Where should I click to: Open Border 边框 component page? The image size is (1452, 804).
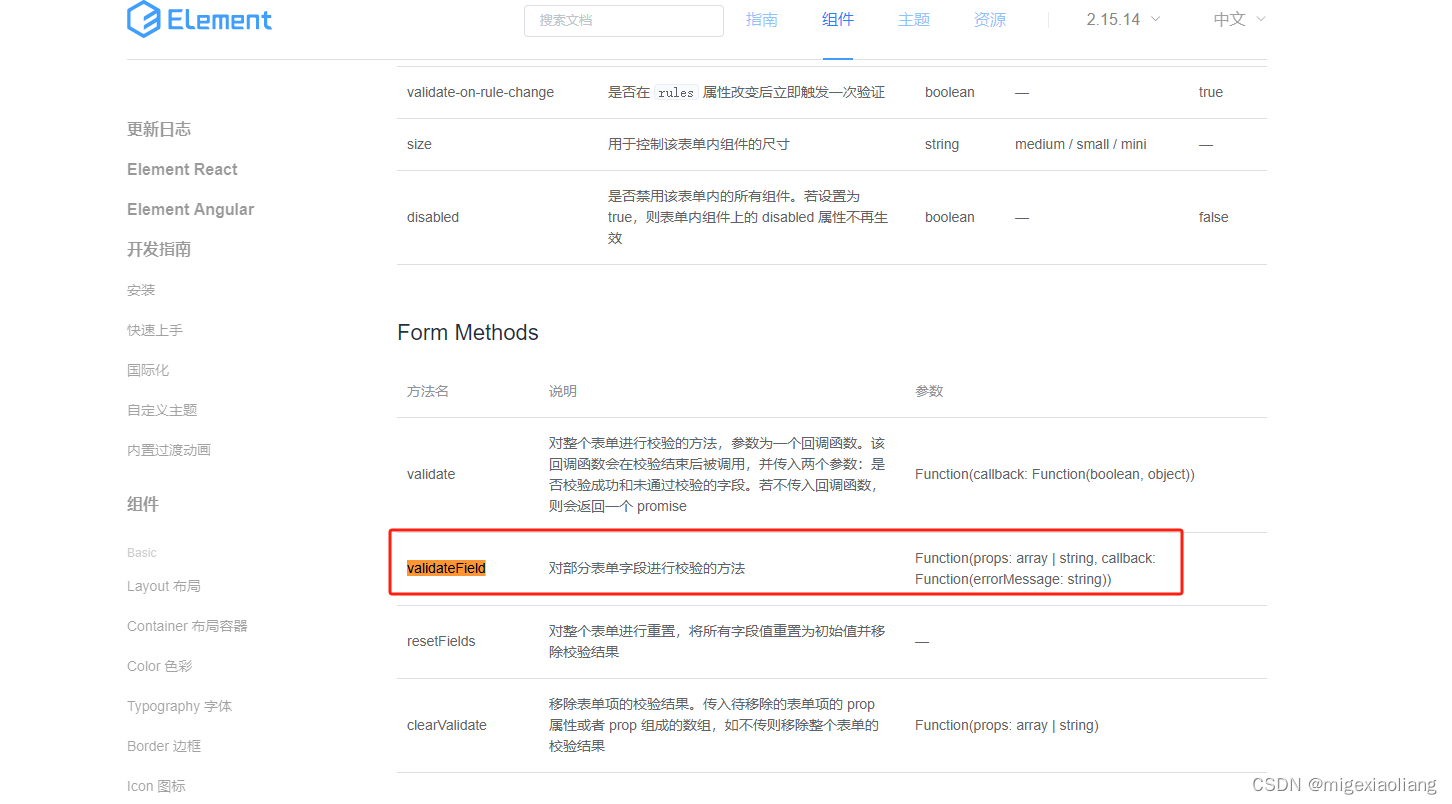164,746
